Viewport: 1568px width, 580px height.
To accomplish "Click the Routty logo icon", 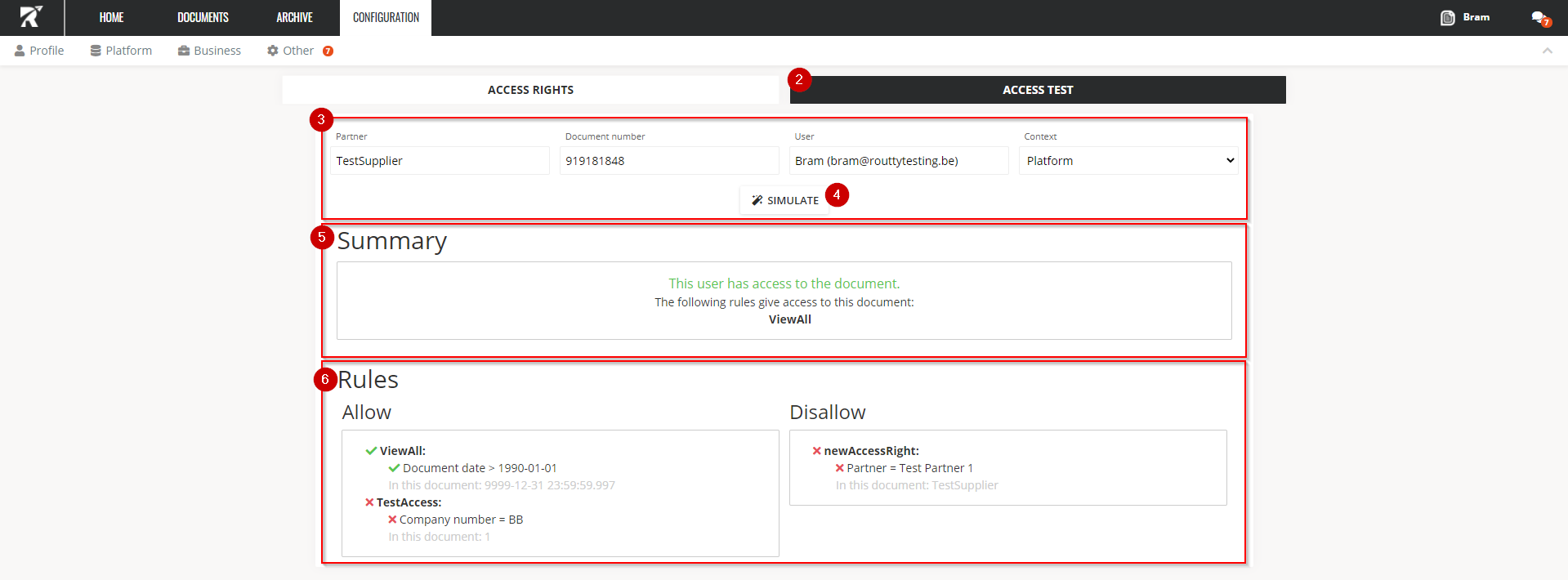I will pos(31,17).
